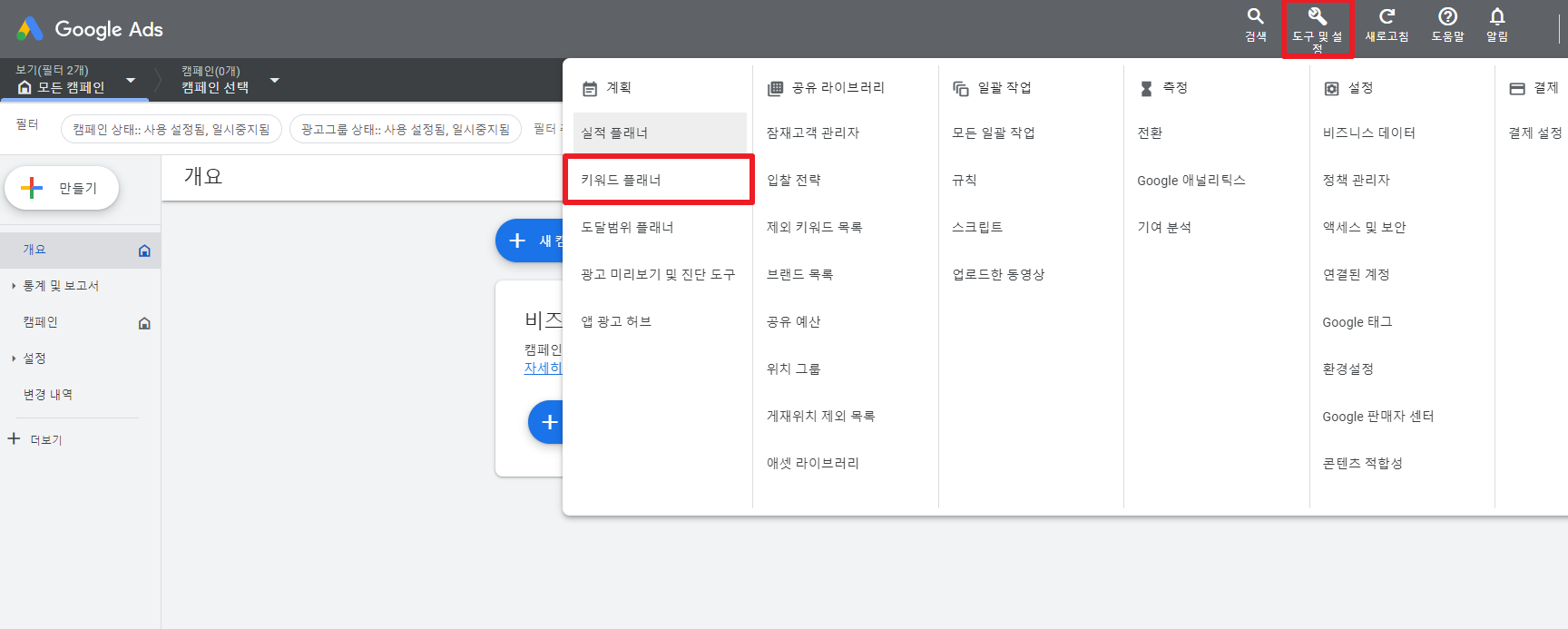
Task: Open 연결된 계정
Action: [1357, 274]
